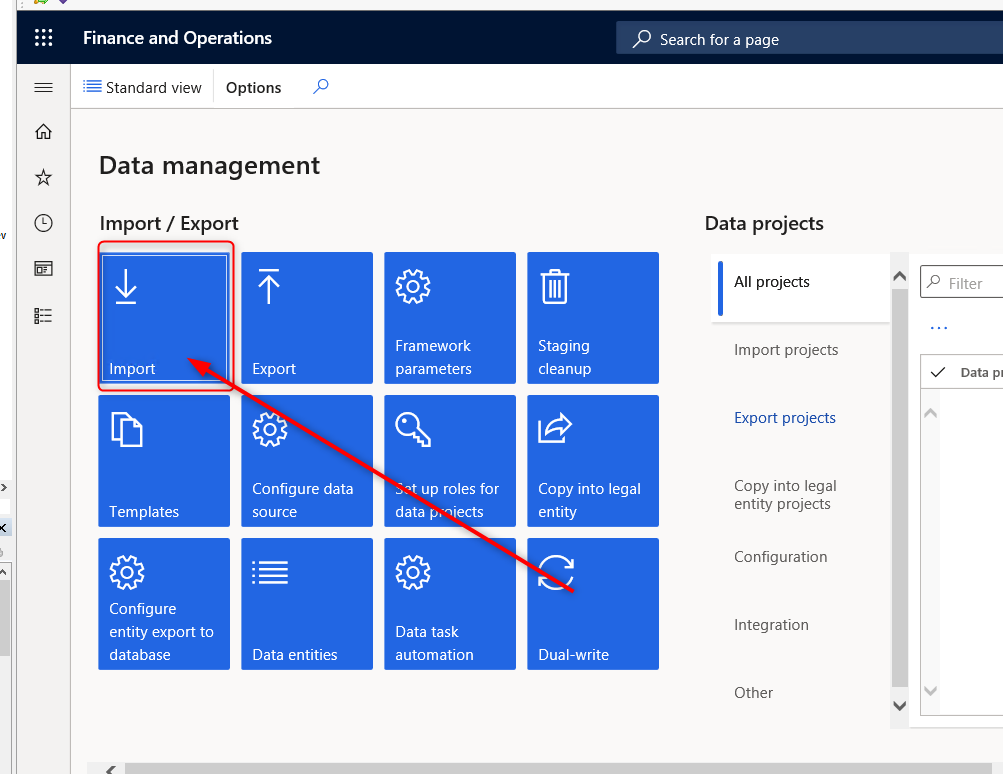Open the ellipsis more-options menu above grid
Image resolution: width=1003 pixels, height=774 pixels.
[938, 328]
